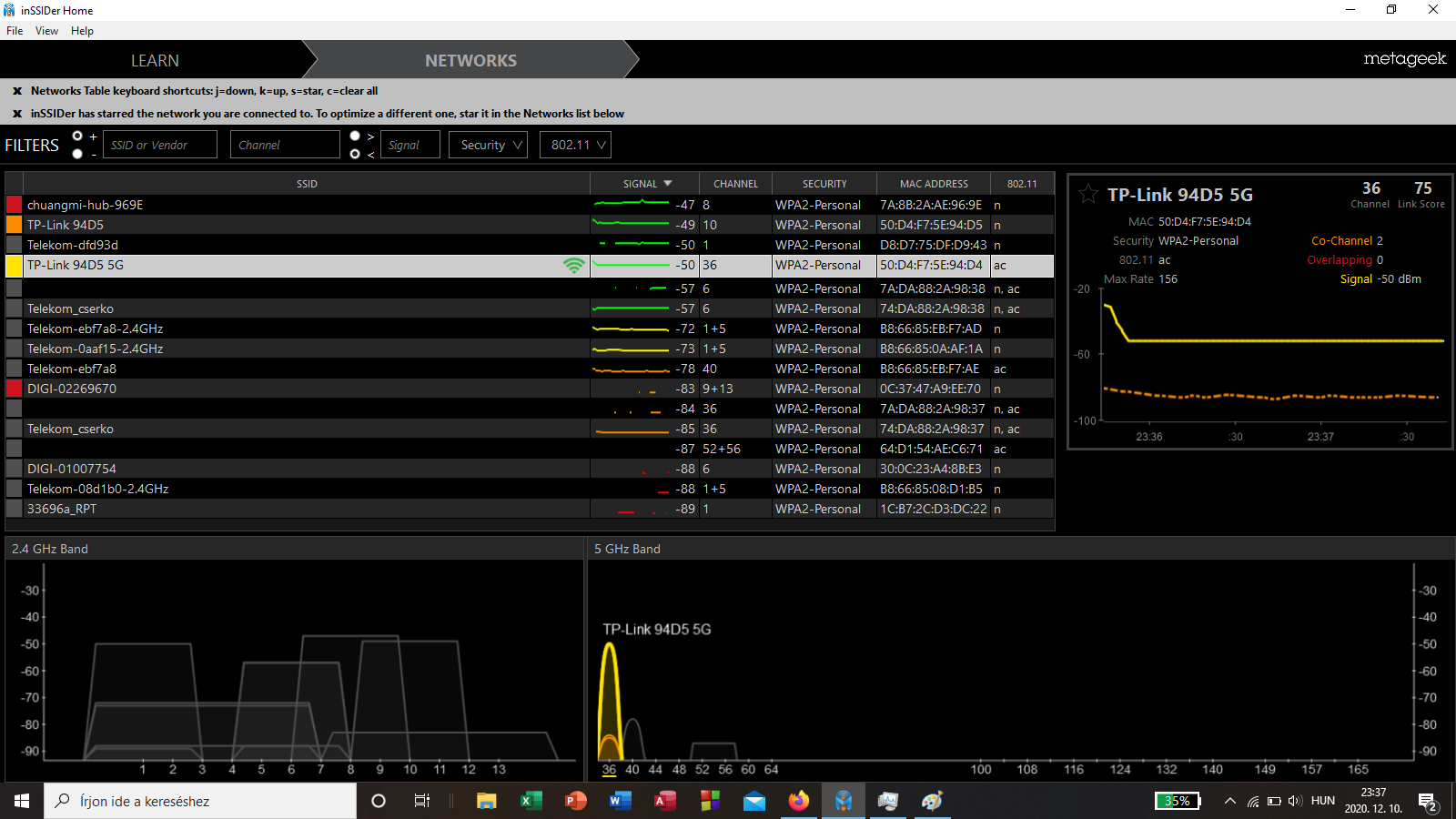This screenshot has width=1456, height=819.
Task: Select Telekom_cserko network with -57 signal
Action: (x=530, y=308)
